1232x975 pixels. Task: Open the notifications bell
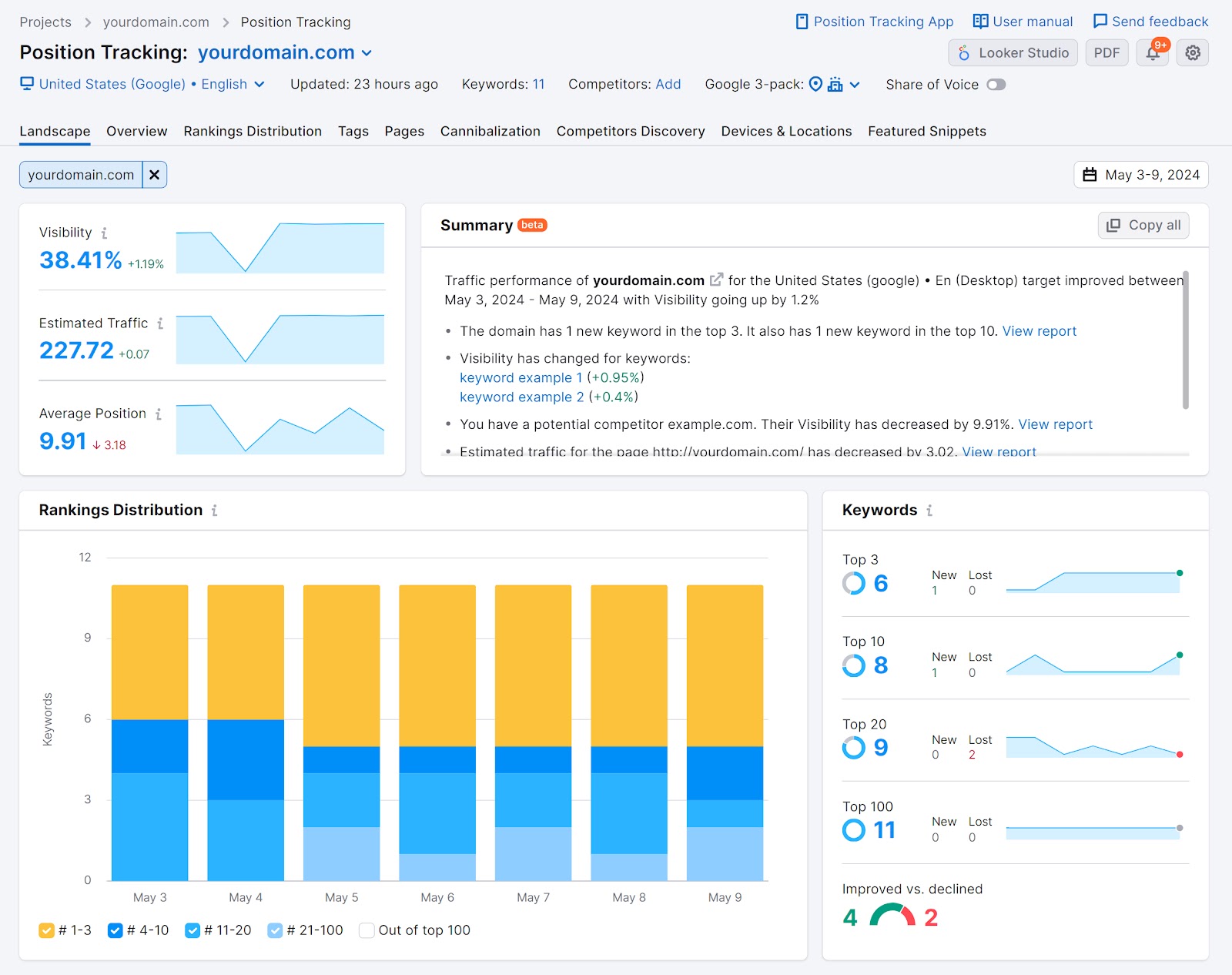(1151, 52)
